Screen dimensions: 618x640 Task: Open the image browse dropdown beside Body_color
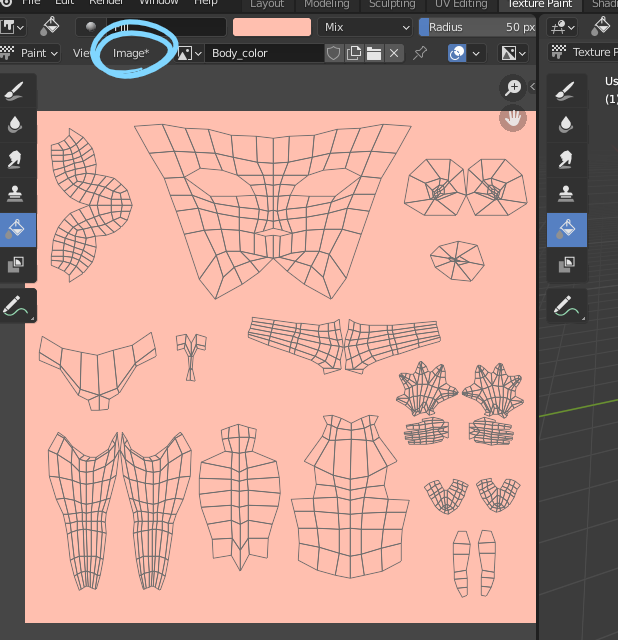click(189, 53)
